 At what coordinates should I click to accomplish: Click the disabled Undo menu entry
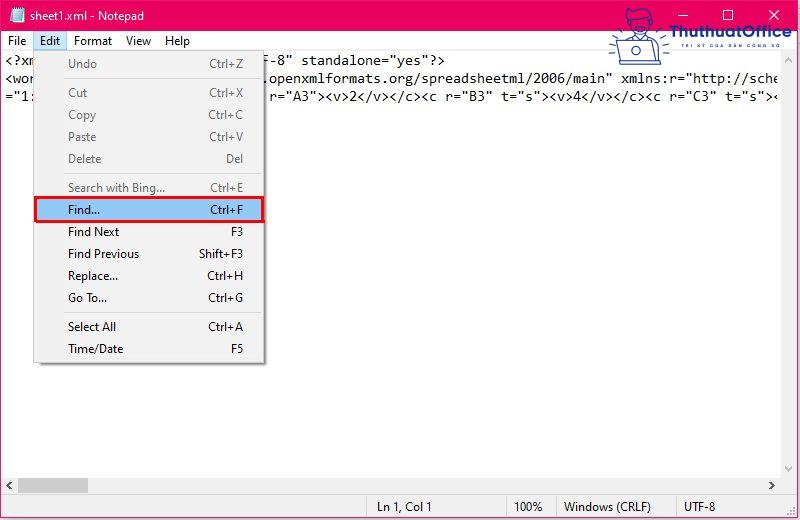click(149, 64)
